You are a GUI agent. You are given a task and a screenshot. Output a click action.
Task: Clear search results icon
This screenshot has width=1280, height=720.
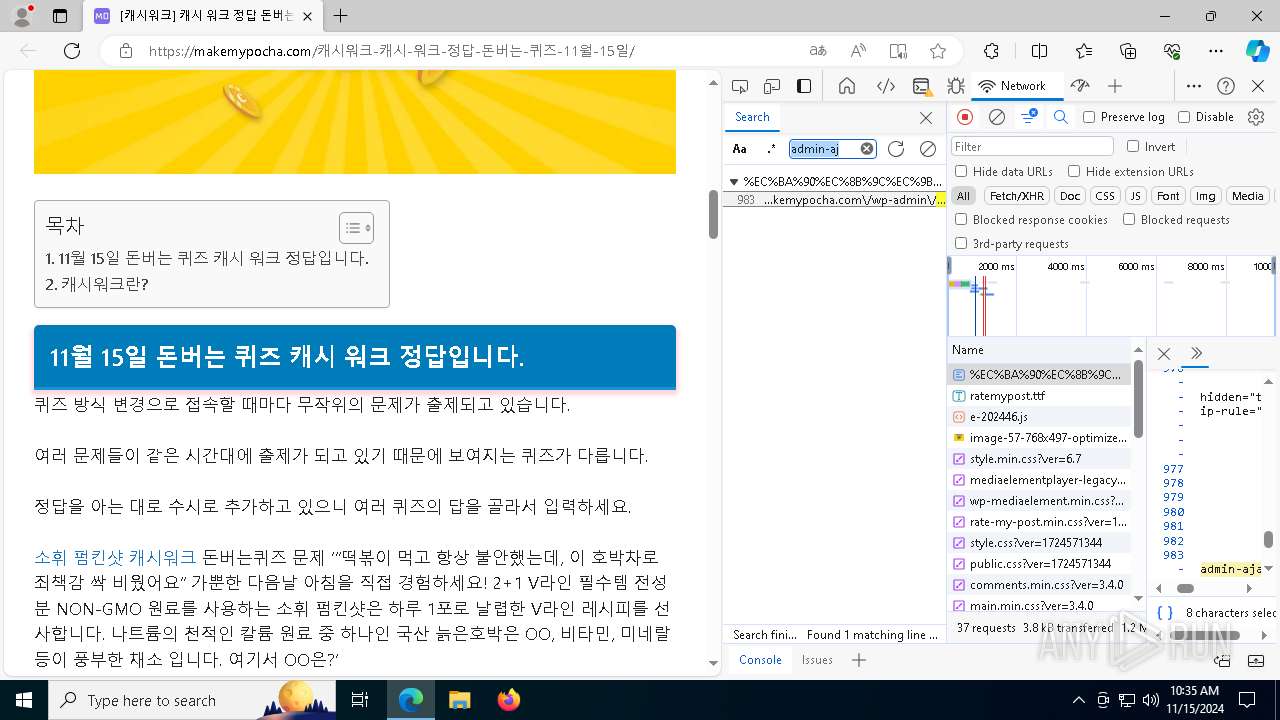928,149
